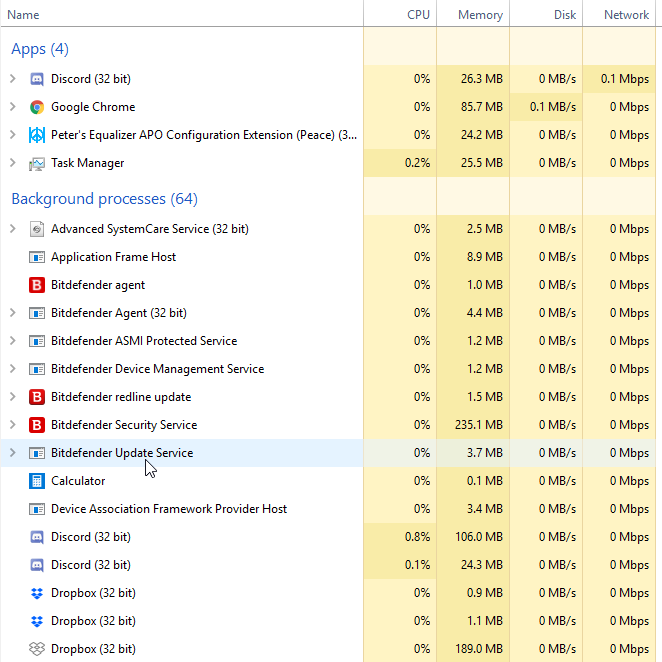This screenshot has height=662, width=662.
Task: Click the Bitdefender ASMI Protected Service icon
Action: 37,341
